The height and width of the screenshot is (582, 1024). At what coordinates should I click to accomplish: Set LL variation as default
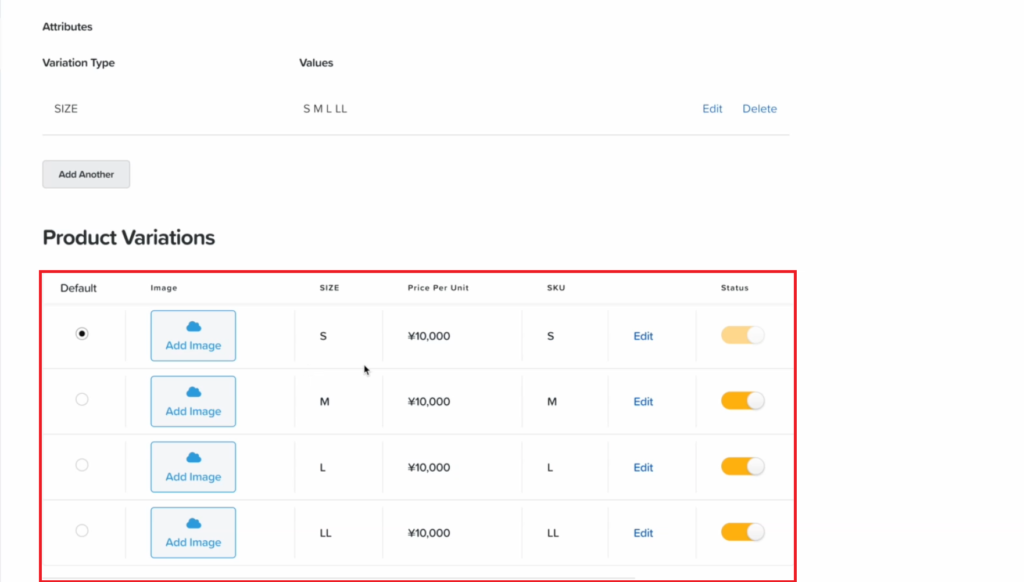point(82,530)
